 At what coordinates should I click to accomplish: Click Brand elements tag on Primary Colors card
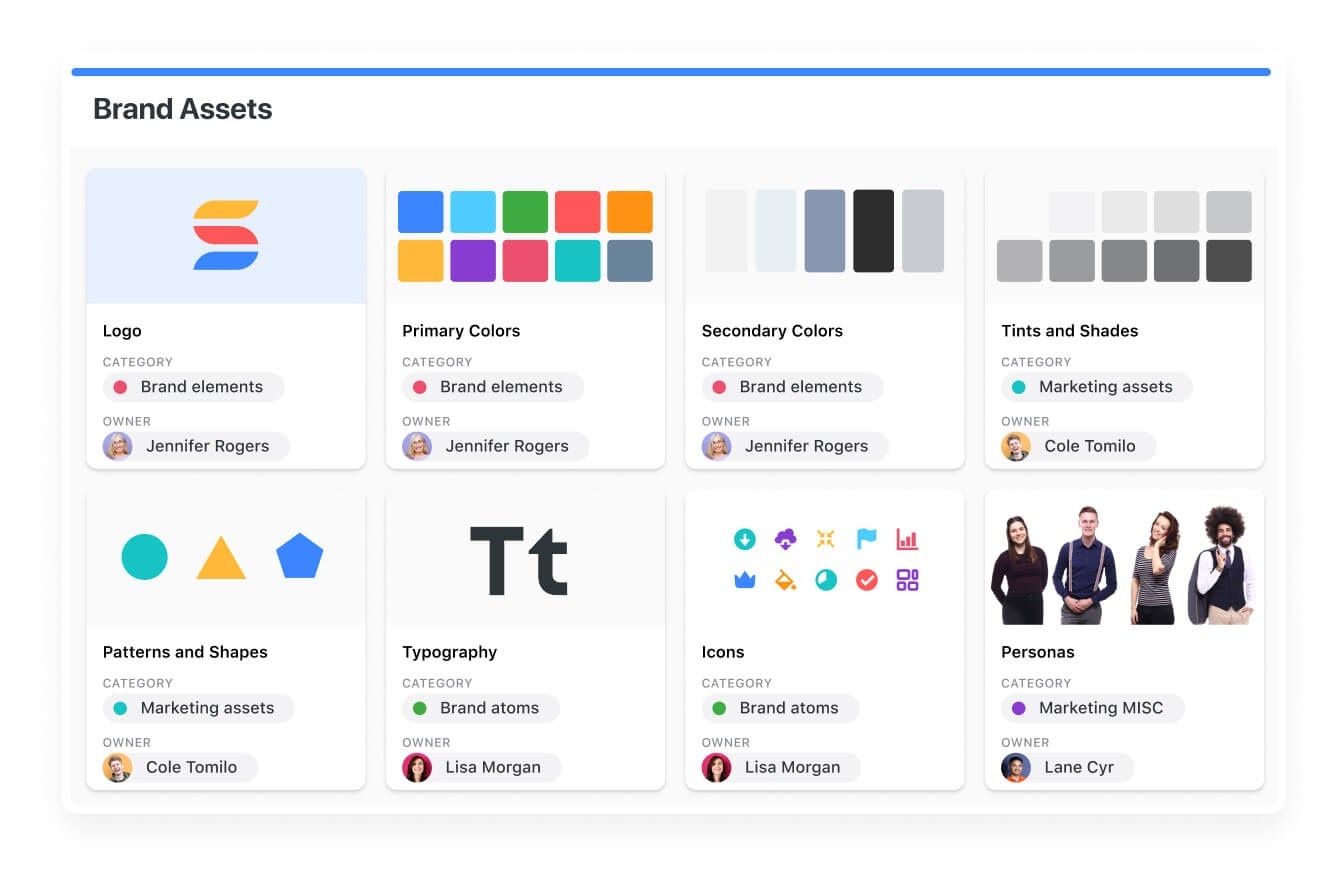tap(493, 387)
